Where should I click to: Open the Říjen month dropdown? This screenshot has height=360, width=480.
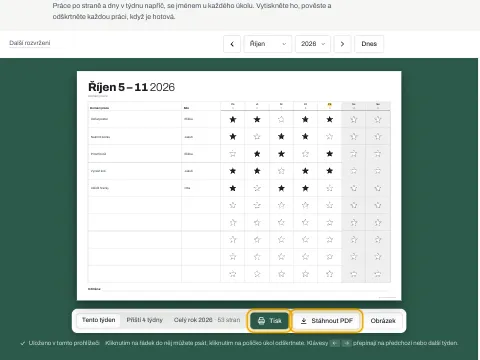(268, 44)
